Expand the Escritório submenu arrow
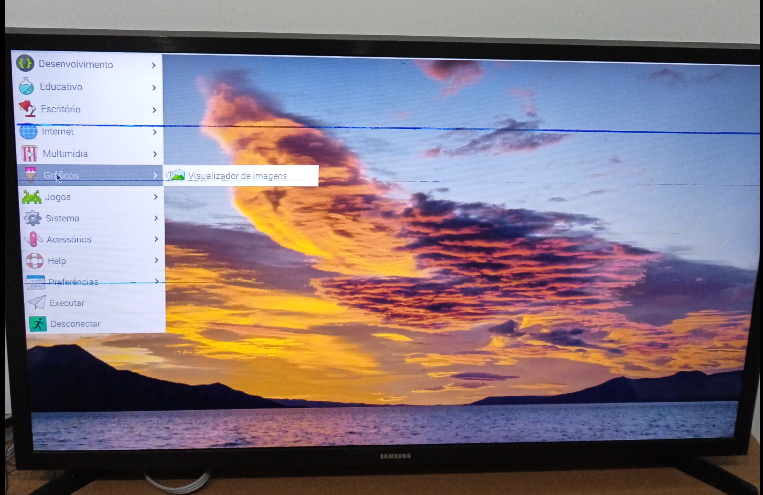The width and height of the screenshot is (763, 495). [x=154, y=109]
